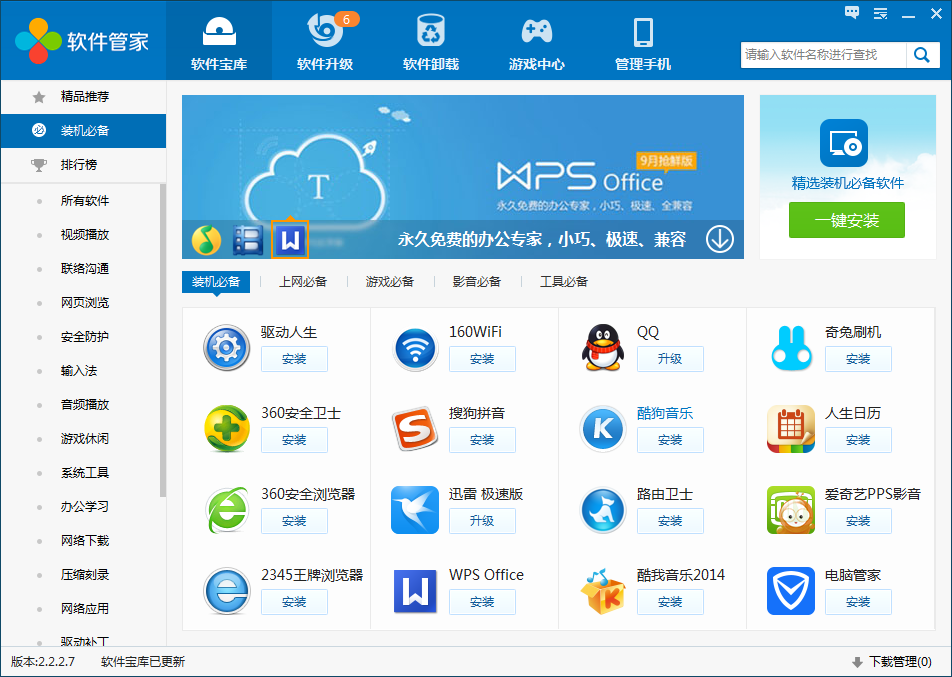Switch to the 工具必备 tab
952x677 pixels.
pyautogui.click(x=564, y=282)
